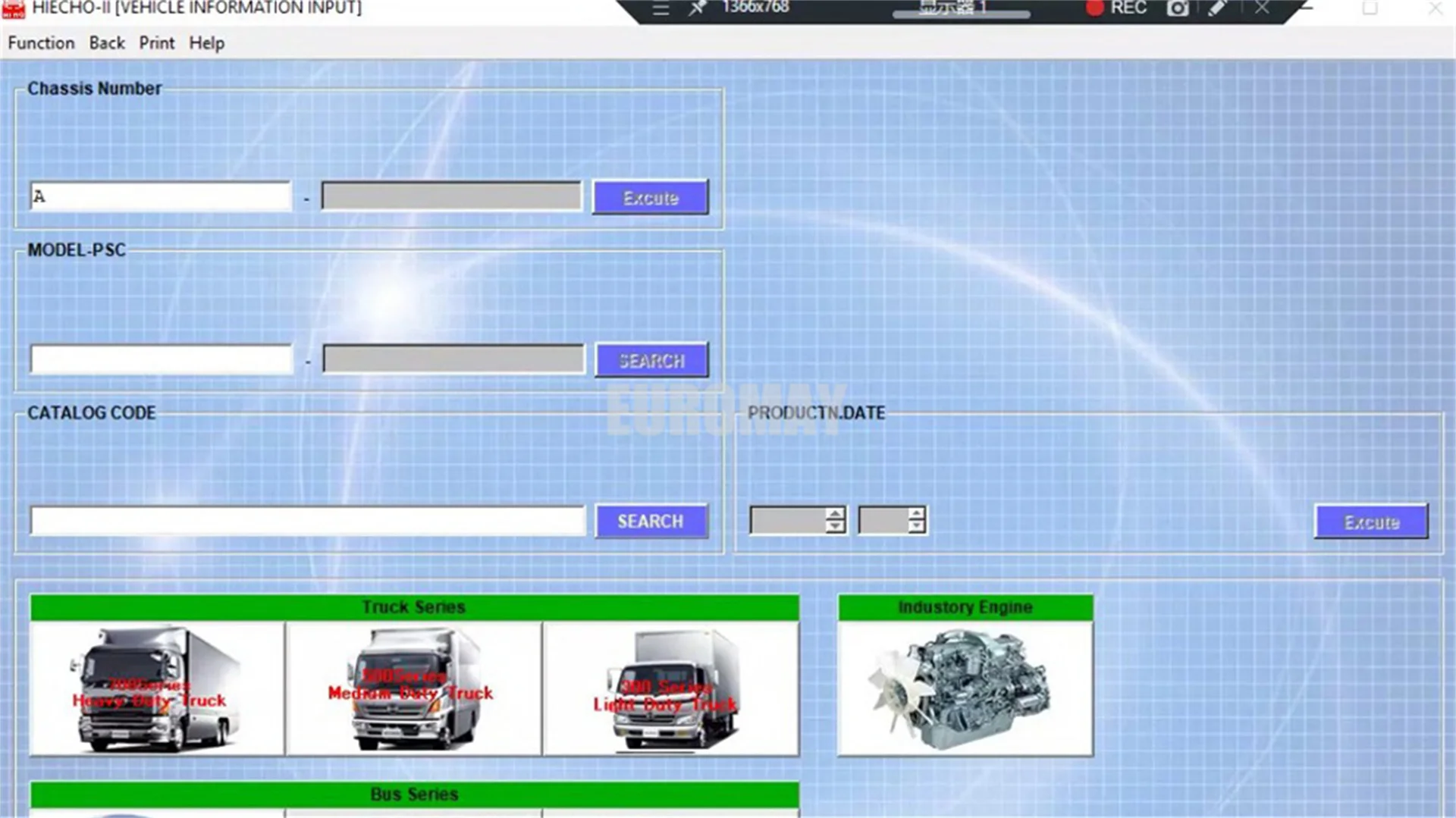Image resolution: width=1456 pixels, height=818 pixels.
Task: Focus the CATALOG CODE input field
Action: [x=308, y=521]
